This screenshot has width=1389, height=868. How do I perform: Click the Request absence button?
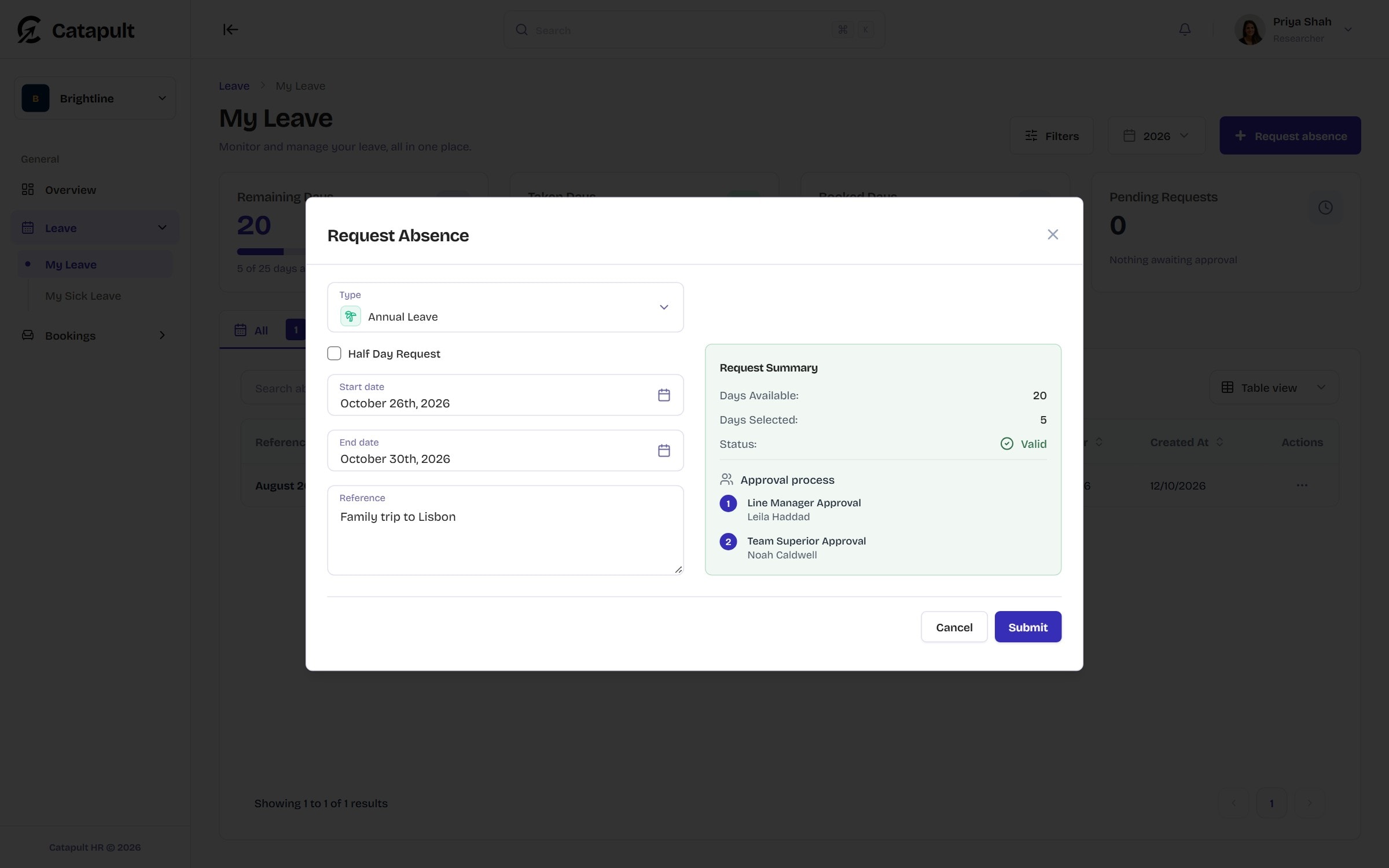[1290, 136]
